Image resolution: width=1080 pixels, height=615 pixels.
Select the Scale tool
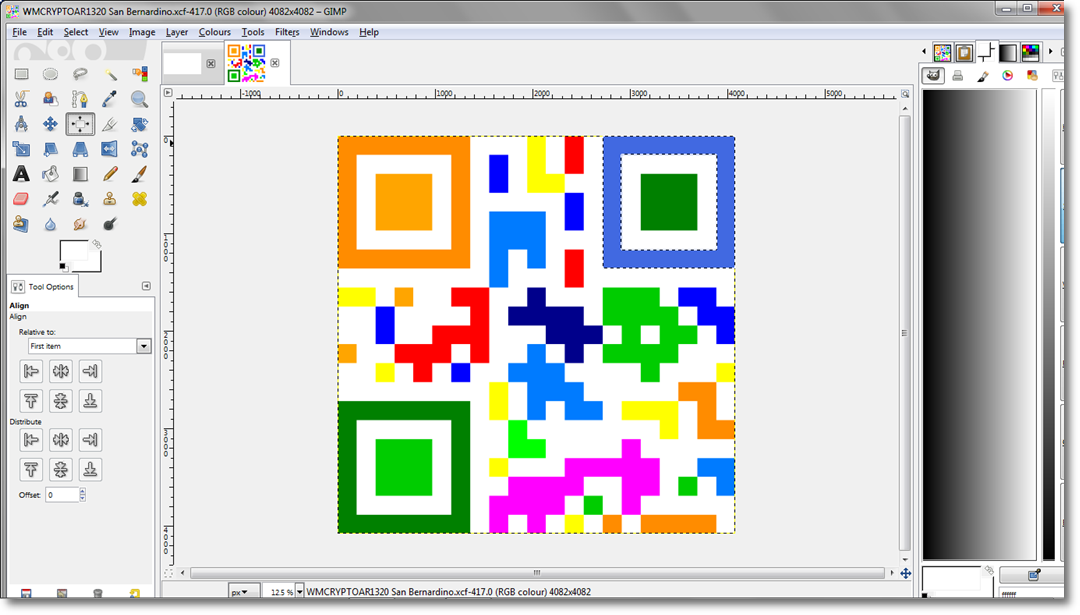tap(21, 149)
